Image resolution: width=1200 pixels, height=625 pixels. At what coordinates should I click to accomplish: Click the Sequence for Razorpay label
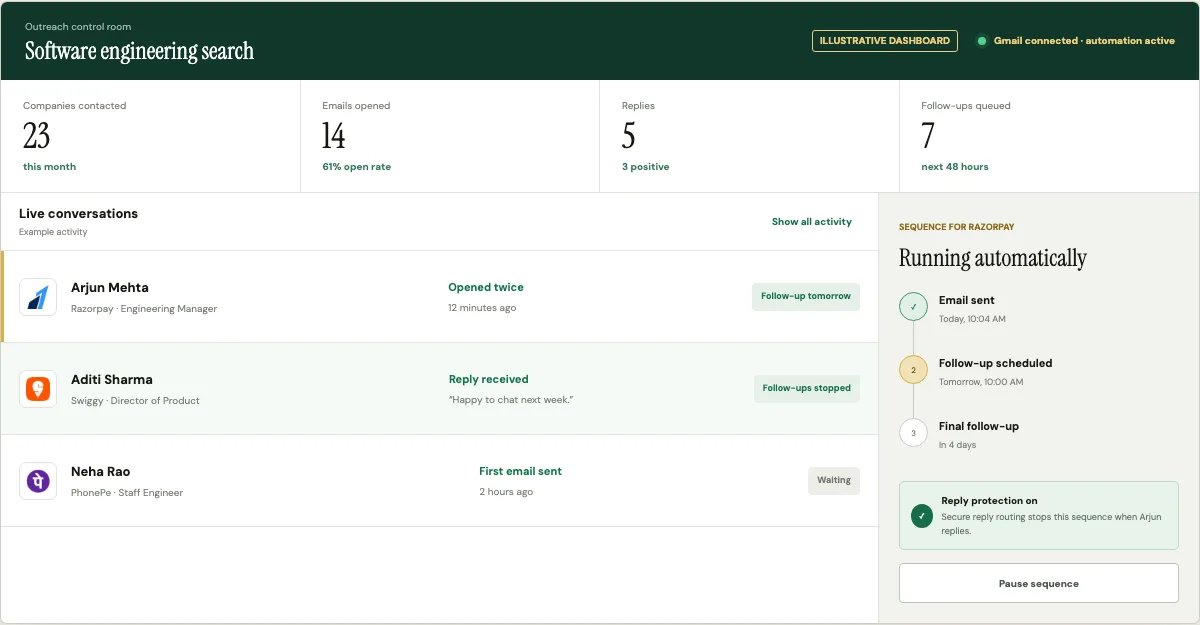point(956,227)
